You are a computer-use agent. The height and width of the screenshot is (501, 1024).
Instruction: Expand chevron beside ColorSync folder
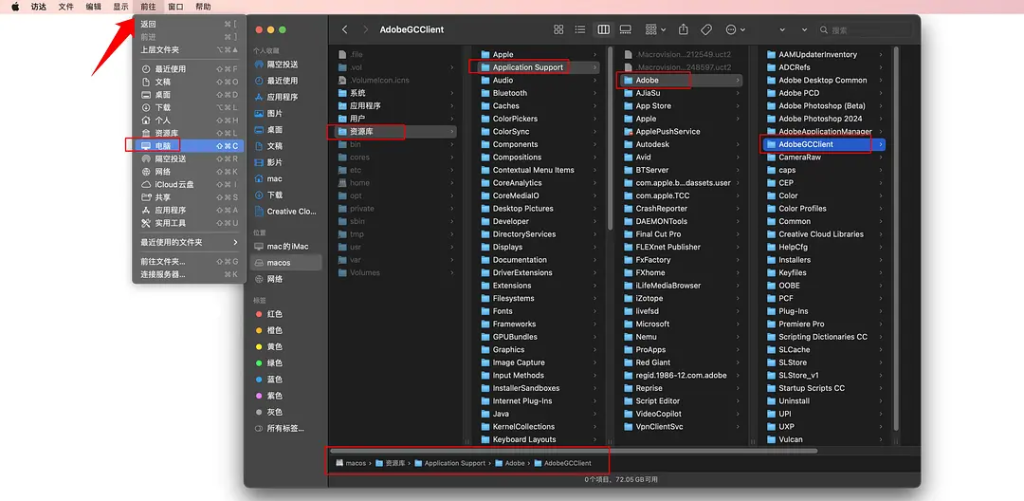coord(595,131)
